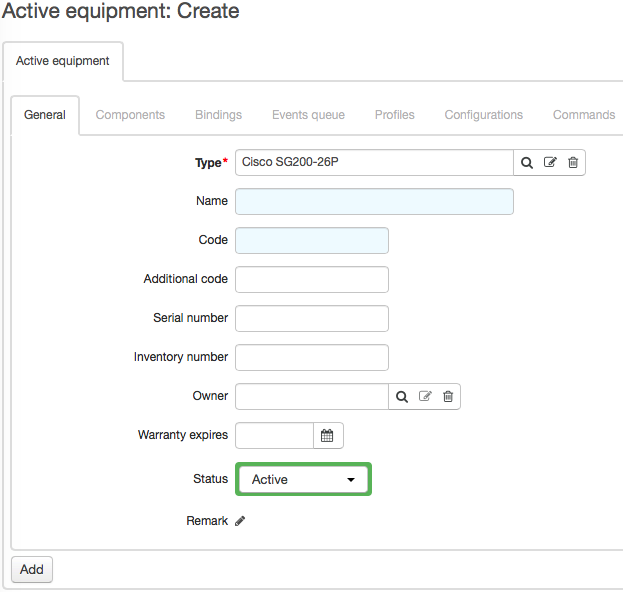Search for an equipment Type
623x592 pixels.
(526, 163)
